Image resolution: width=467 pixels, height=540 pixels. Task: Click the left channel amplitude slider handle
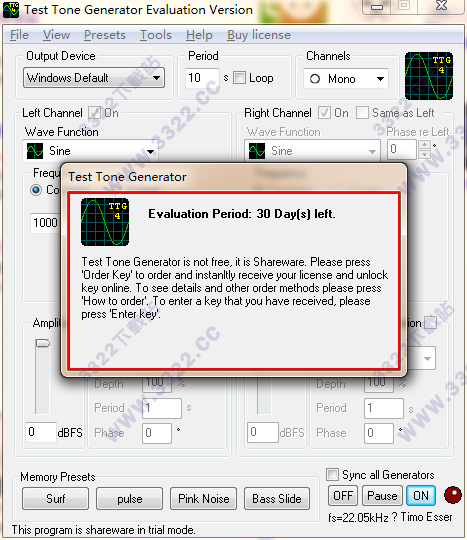point(43,343)
